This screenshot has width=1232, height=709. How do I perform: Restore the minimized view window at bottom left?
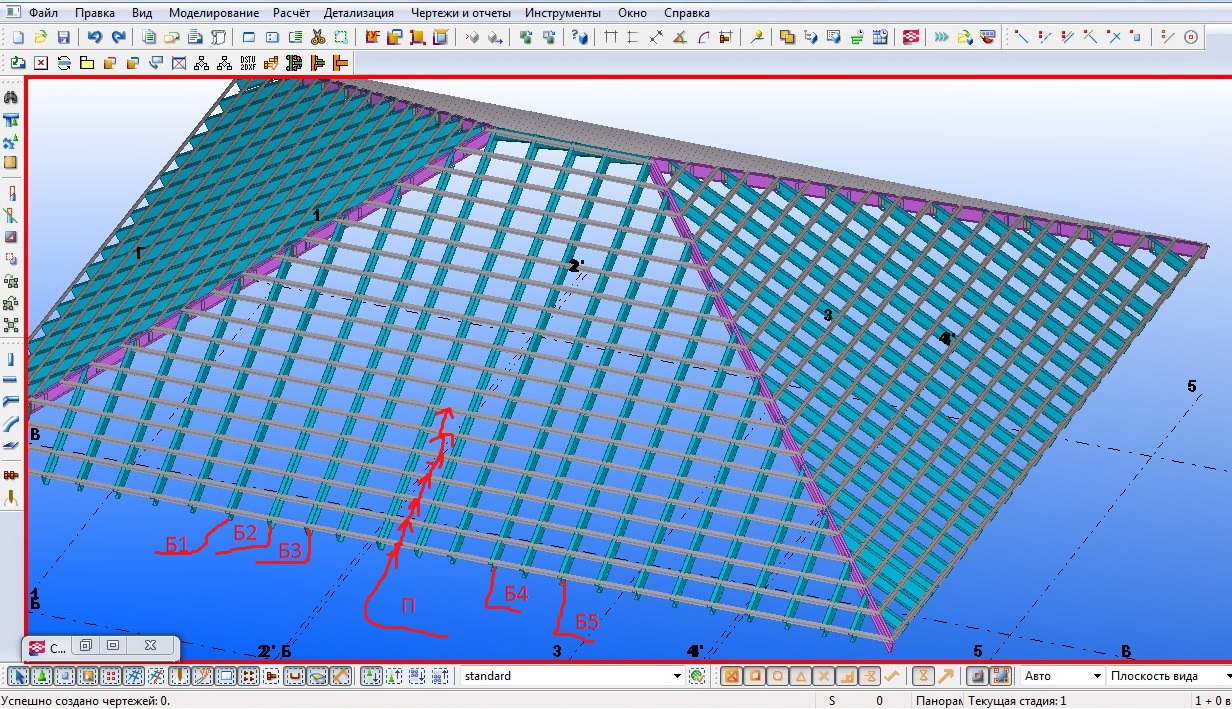pos(86,646)
